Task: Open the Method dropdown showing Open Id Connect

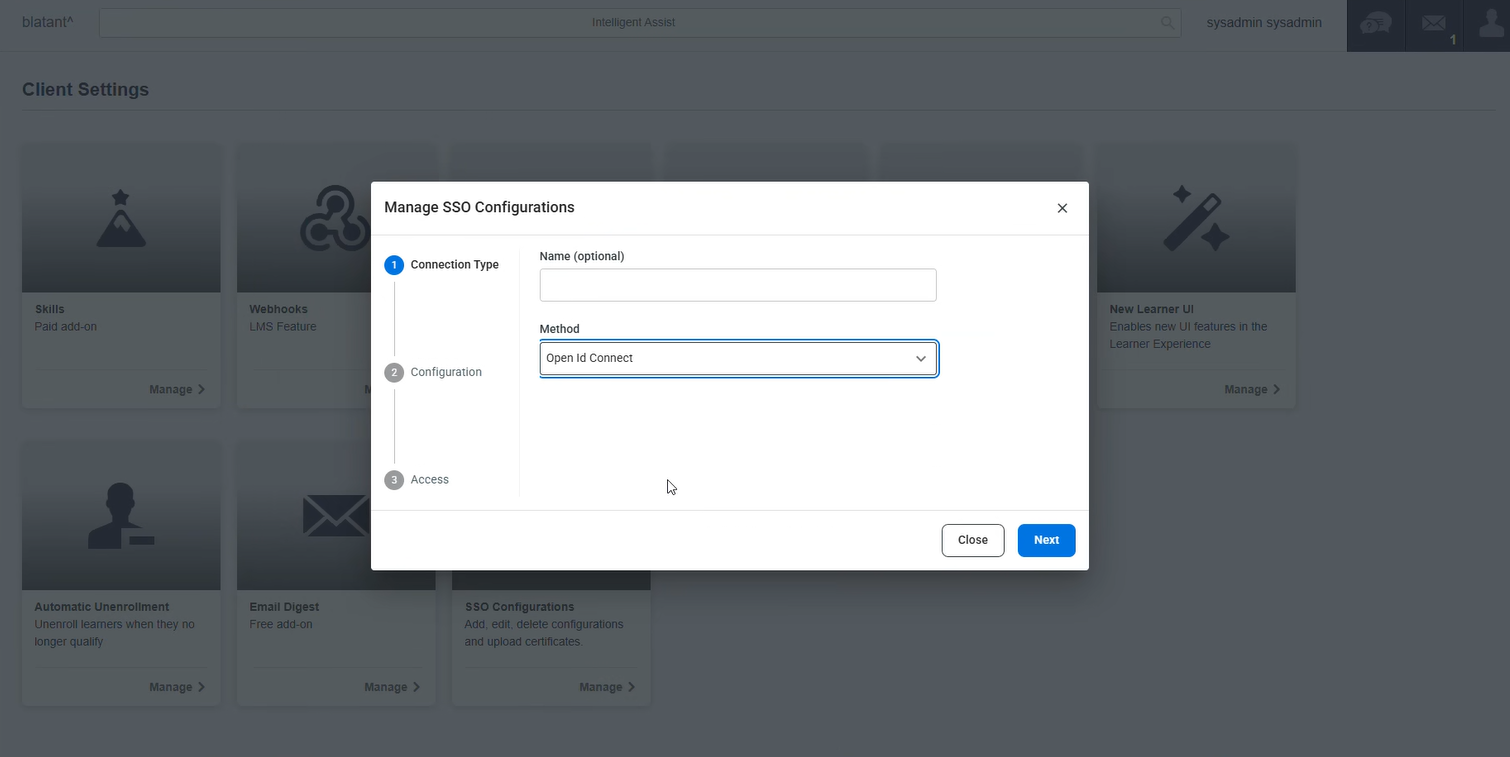Action: [738, 359]
